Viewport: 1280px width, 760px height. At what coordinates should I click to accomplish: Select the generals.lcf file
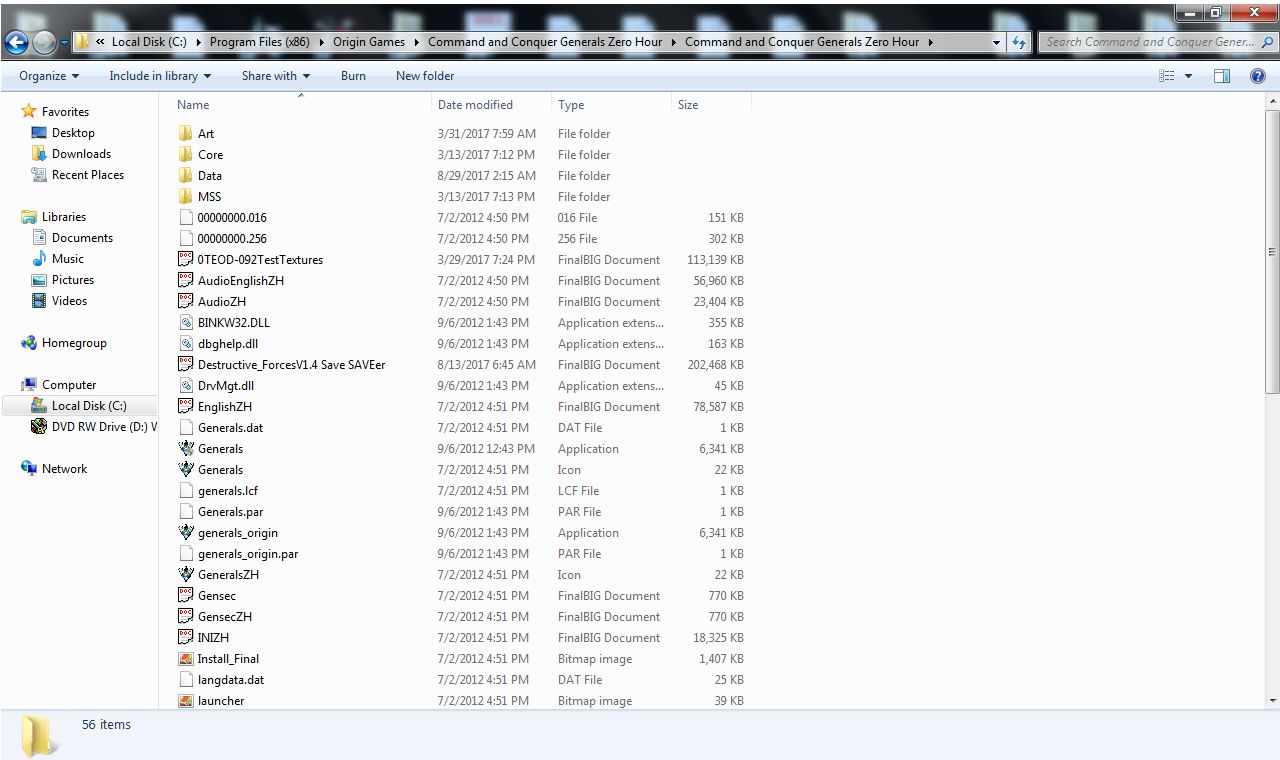point(228,490)
